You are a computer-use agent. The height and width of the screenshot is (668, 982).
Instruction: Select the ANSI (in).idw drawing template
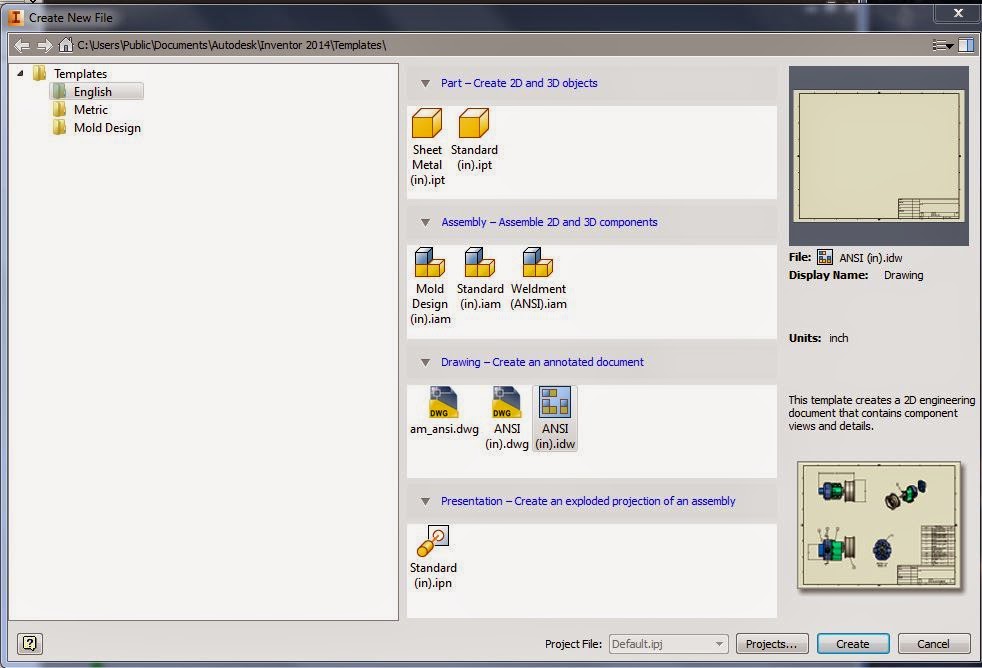click(555, 418)
